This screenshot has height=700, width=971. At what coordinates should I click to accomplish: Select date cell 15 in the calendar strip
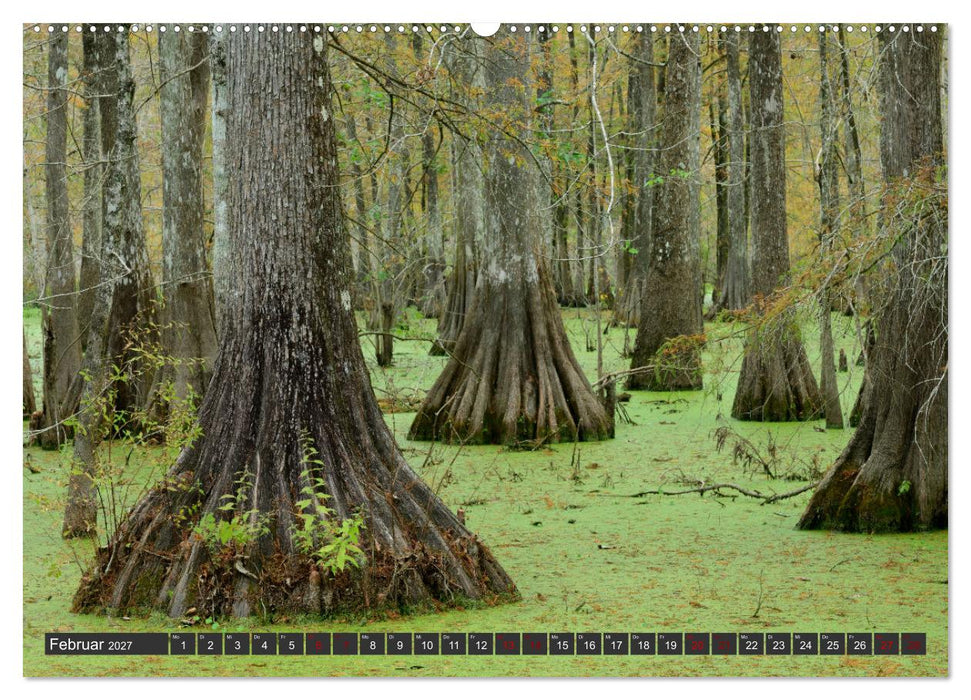click(562, 644)
